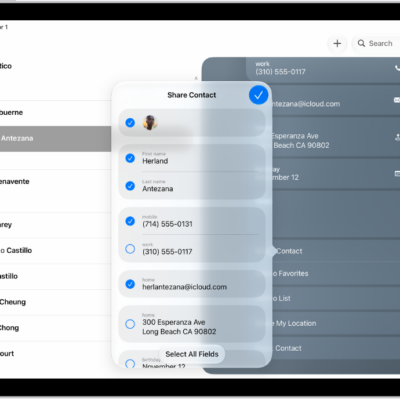Uncheck mobile (714) 555-0131 field

pyautogui.click(x=130, y=221)
